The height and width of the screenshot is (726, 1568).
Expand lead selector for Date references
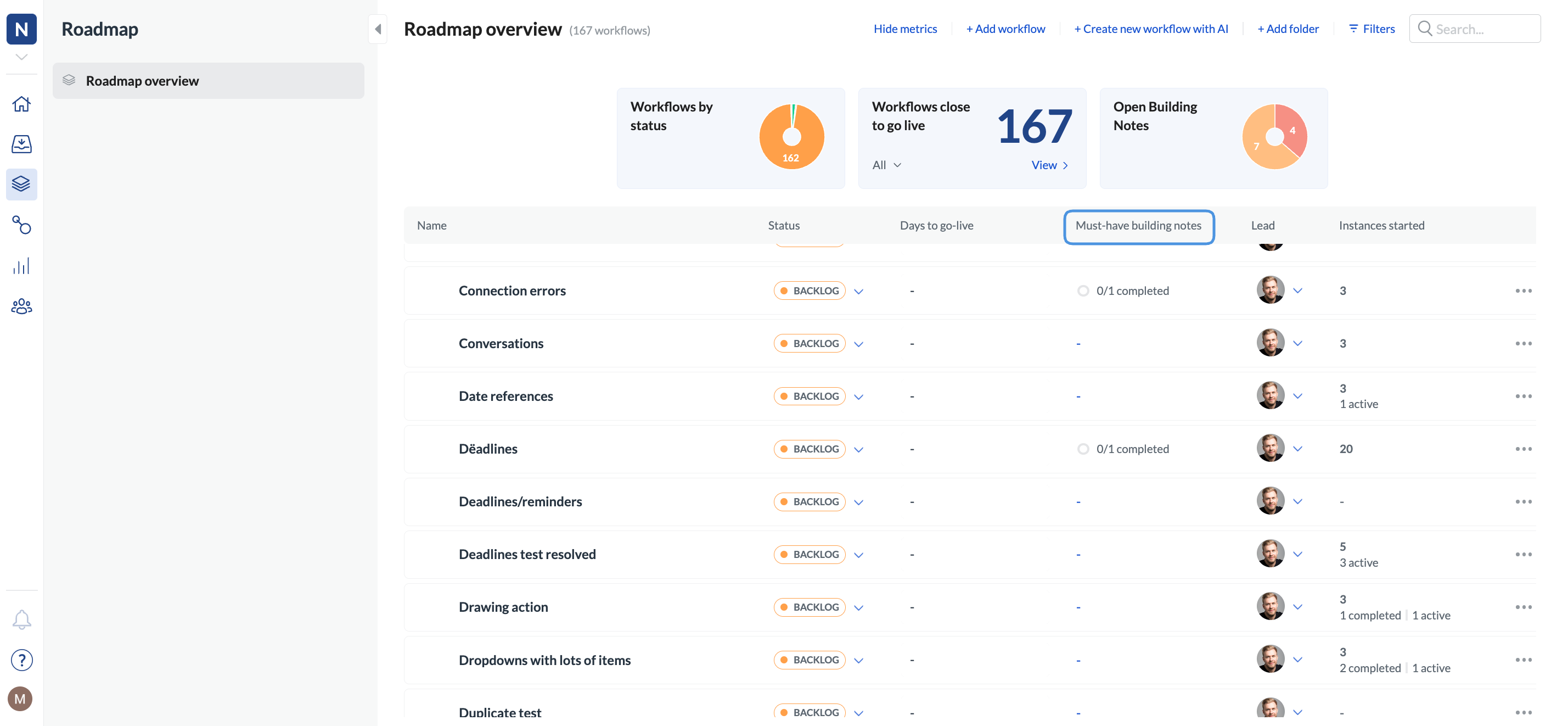tap(1297, 396)
